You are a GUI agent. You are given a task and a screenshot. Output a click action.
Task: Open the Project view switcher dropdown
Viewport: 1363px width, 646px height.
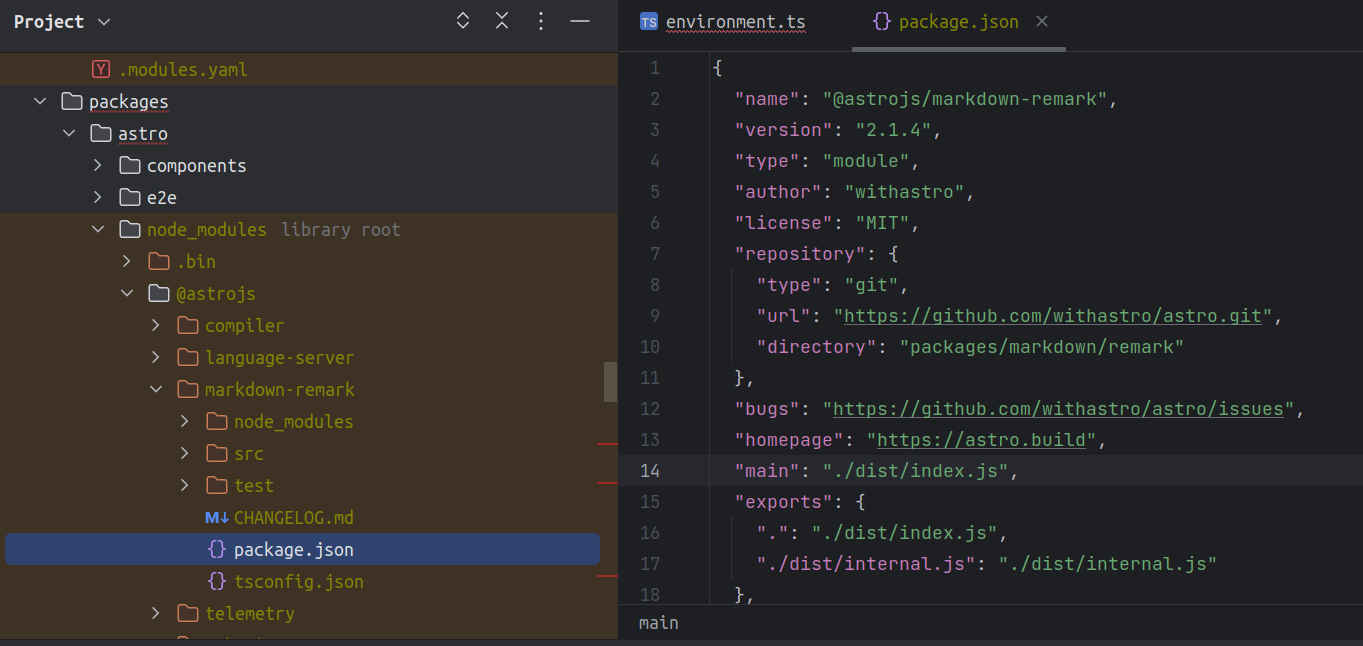(x=62, y=20)
